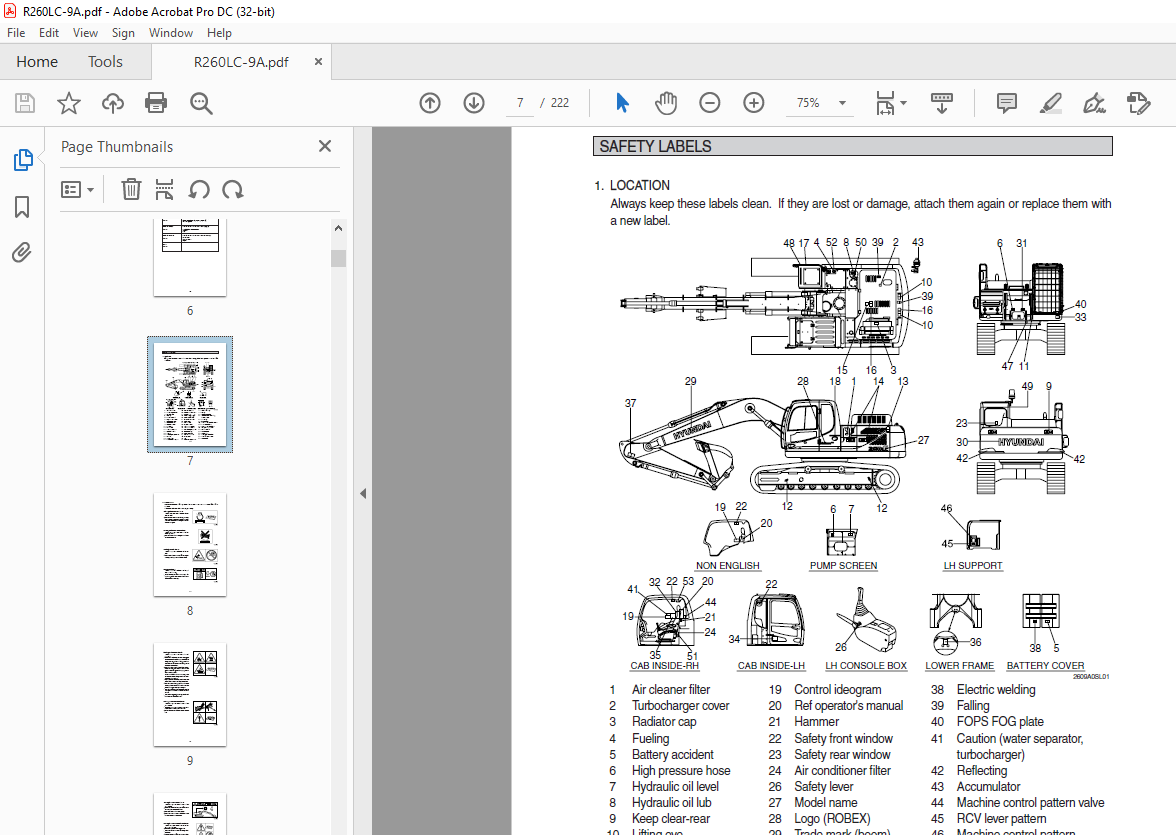This screenshot has width=1176, height=835.
Task: Select the page 9 thumbnail
Action: tap(190, 695)
